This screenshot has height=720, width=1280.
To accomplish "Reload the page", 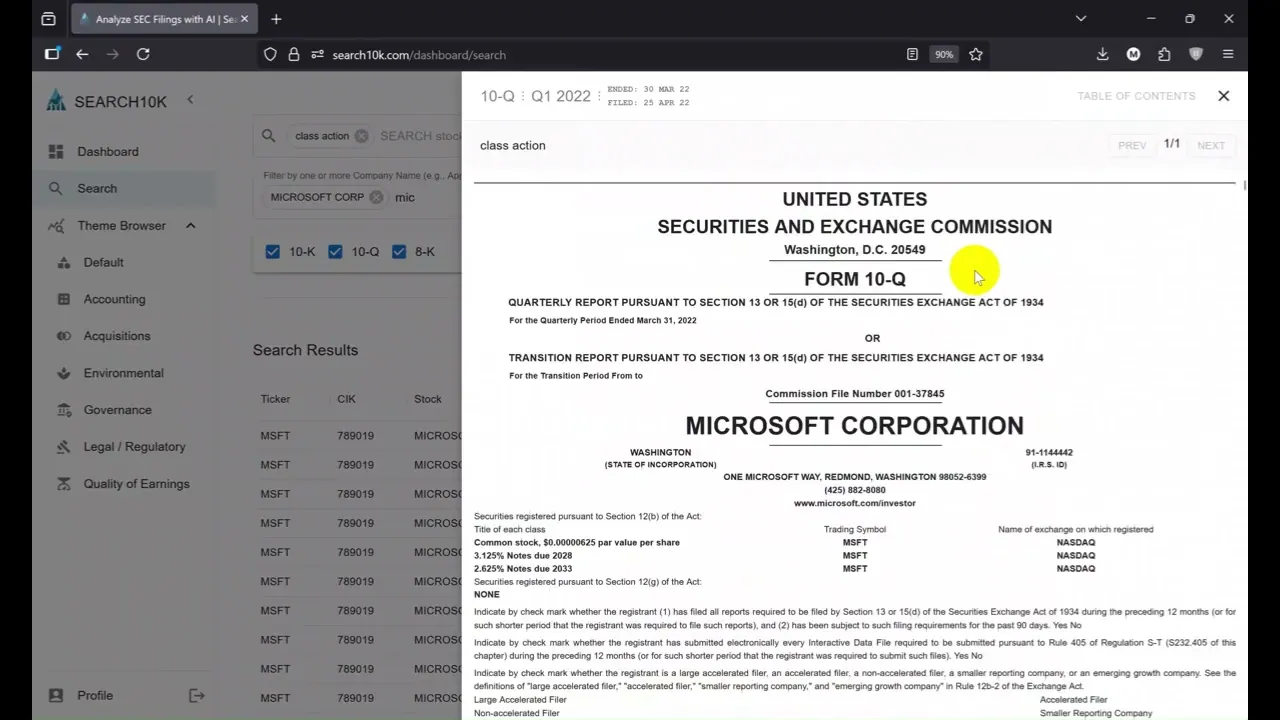I will (x=143, y=54).
